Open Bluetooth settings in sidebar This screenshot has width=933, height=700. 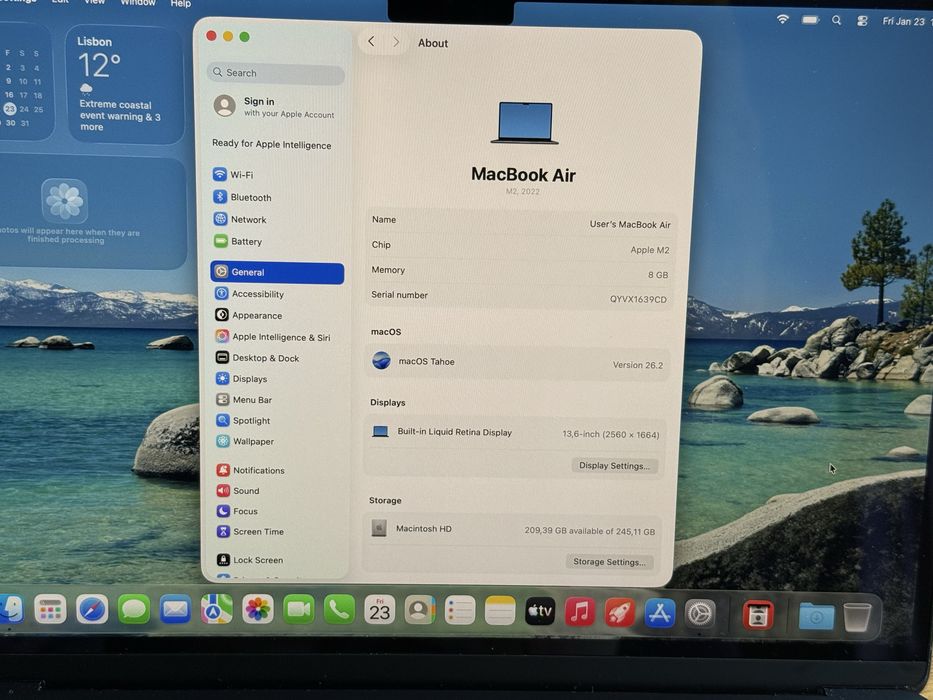coord(243,197)
